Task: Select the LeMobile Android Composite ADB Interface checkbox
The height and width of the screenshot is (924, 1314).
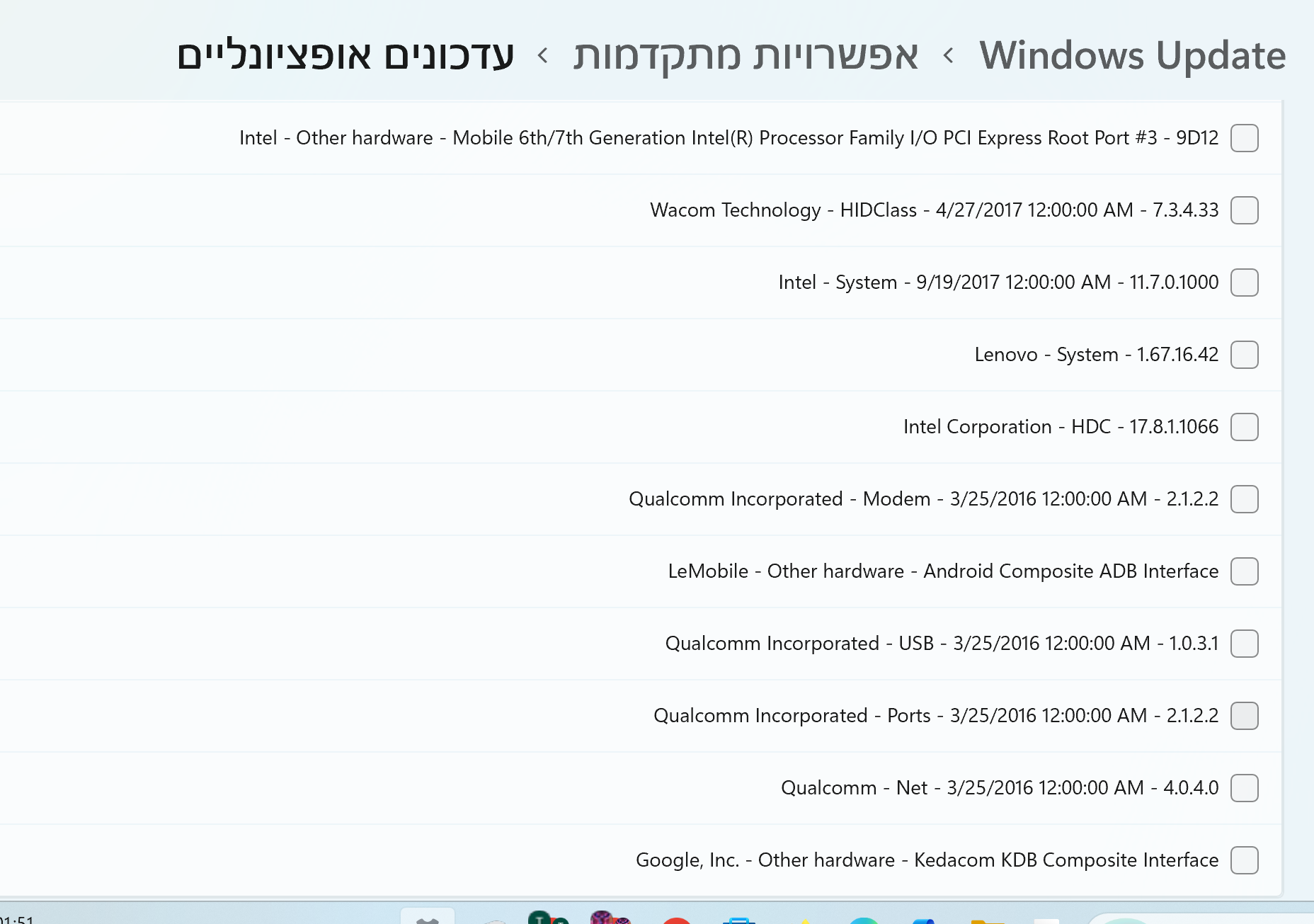Action: 1244,571
